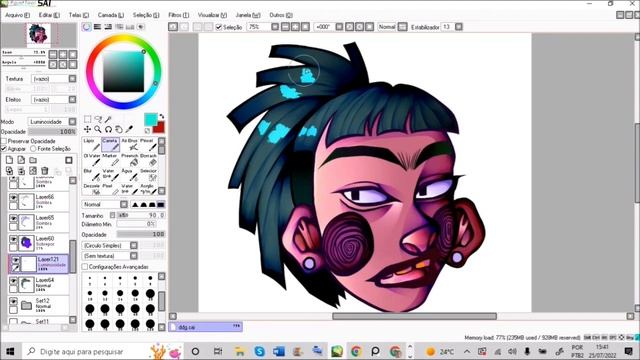The image size is (640, 360).
Task: Select the Borracha eraser tool
Action: click(x=148, y=160)
